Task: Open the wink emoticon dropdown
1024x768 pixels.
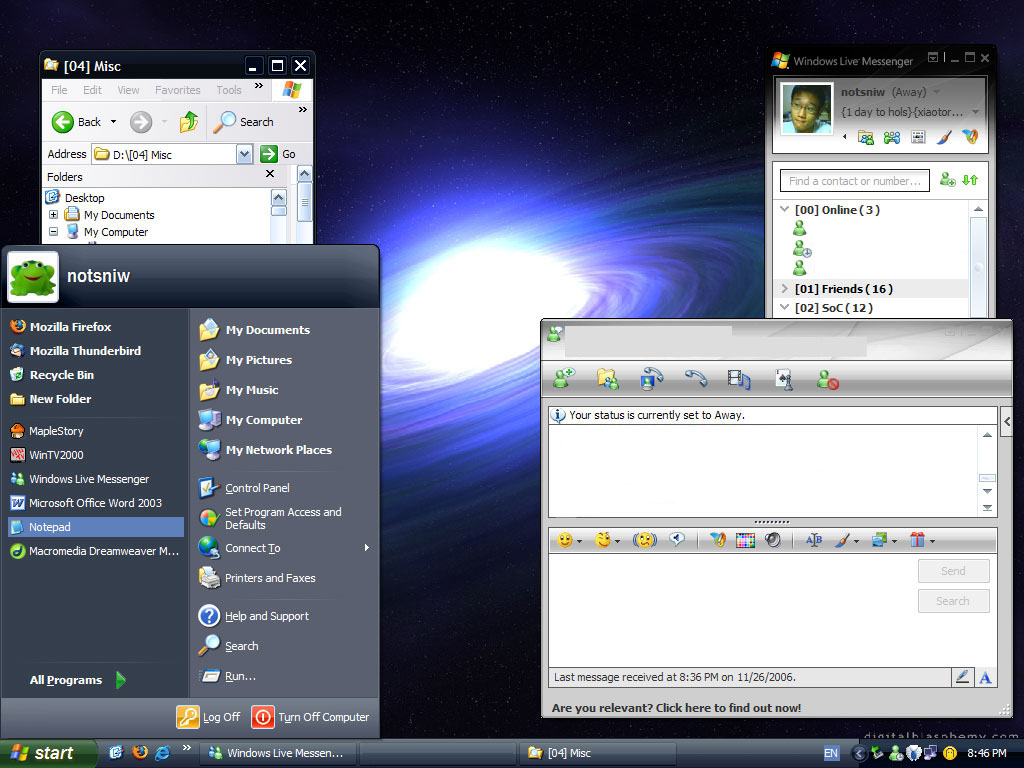Action: click(x=617, y=541)
